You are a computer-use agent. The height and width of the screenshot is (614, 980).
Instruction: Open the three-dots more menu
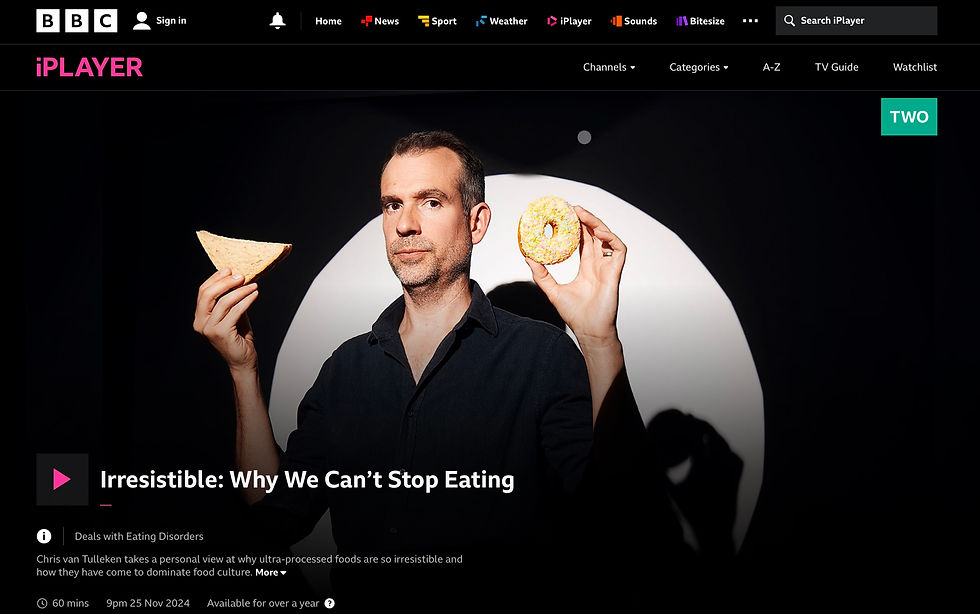pyautogui.click(x=750, y=21)
